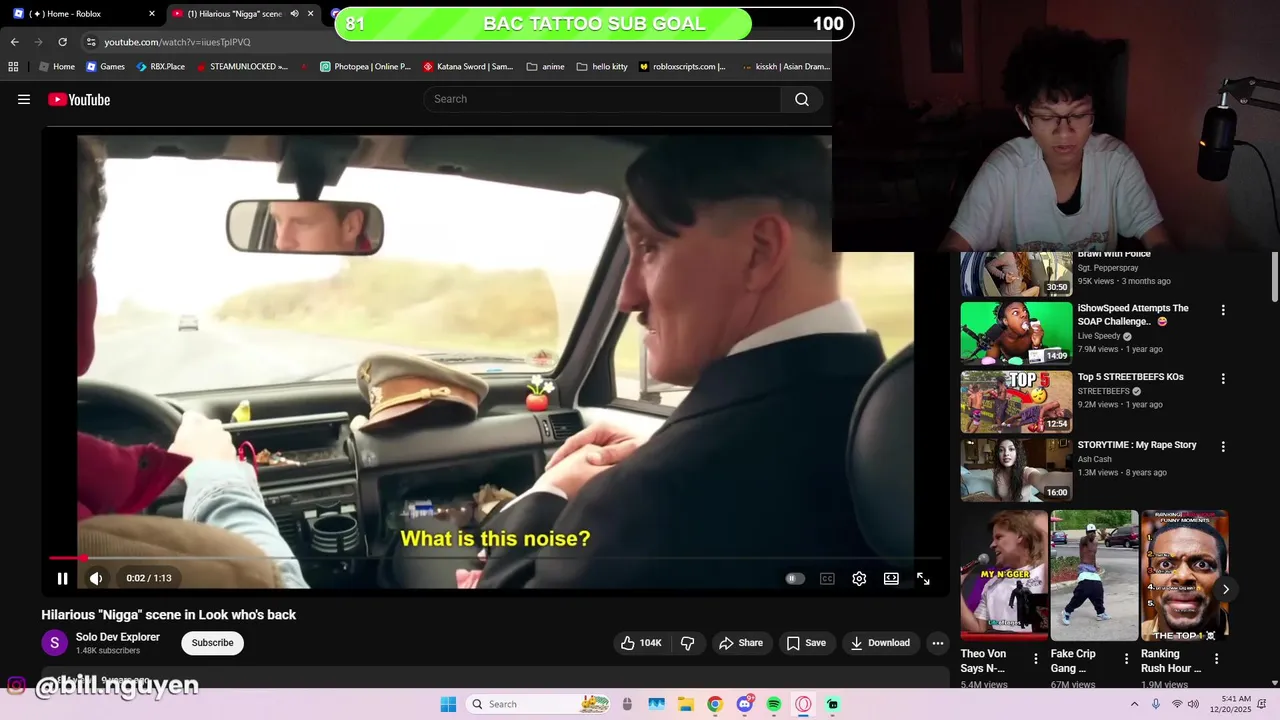Viewport: 1280px width, 720px height.
Task: Open the Solo Dev Explorer channel name link
Action: [118, 637]
